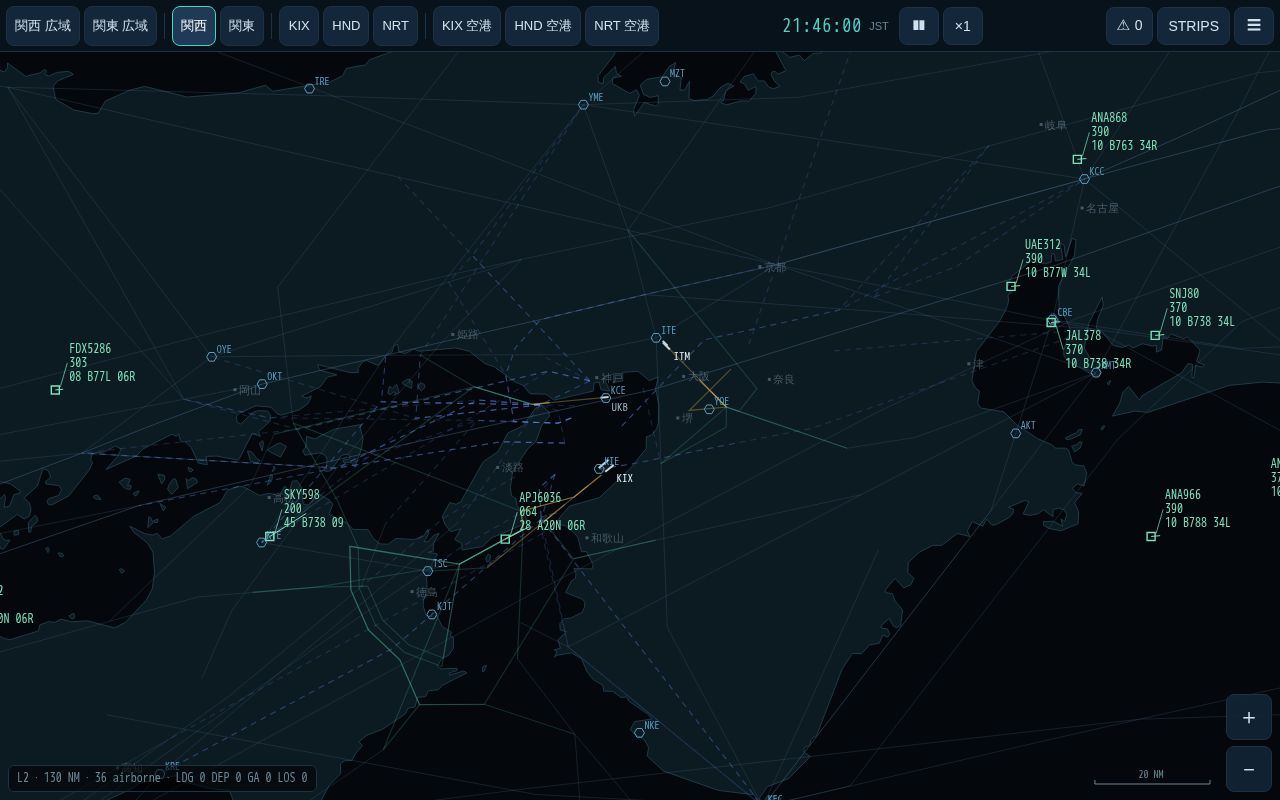
Task: Click the YME waypoint marker
Action: coord(583,105)
